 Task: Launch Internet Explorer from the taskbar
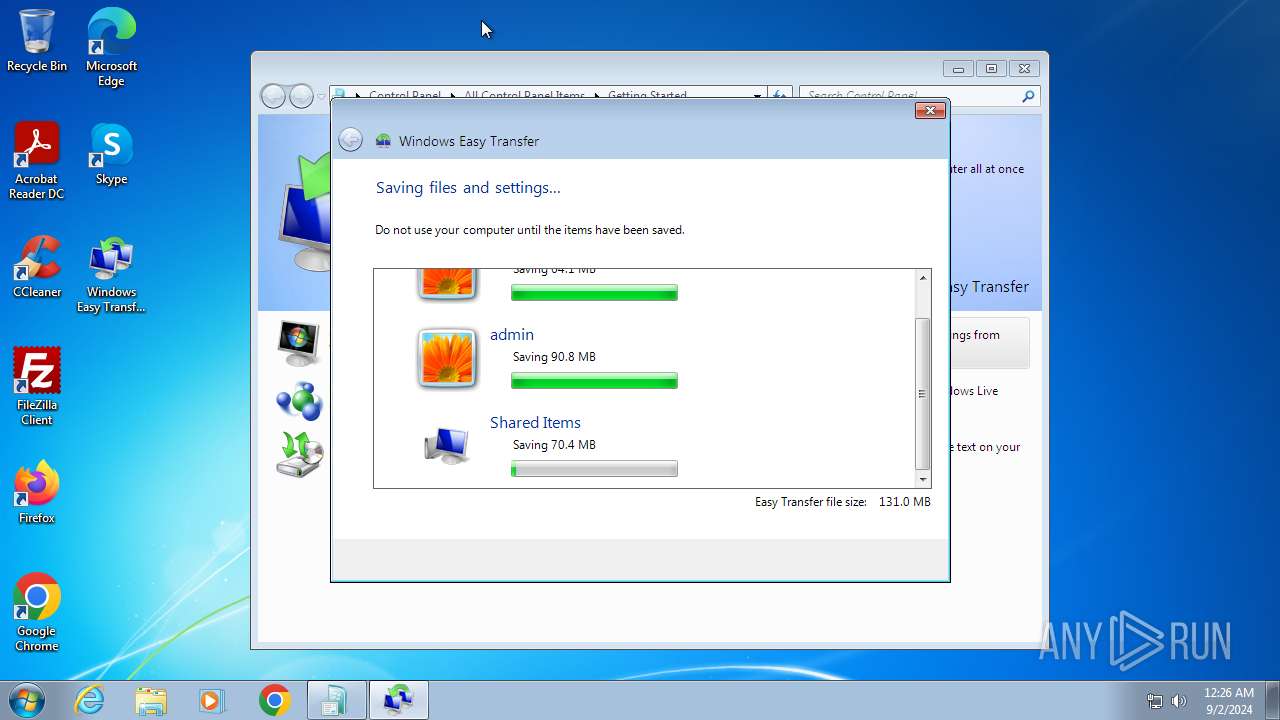click(90, 700)
